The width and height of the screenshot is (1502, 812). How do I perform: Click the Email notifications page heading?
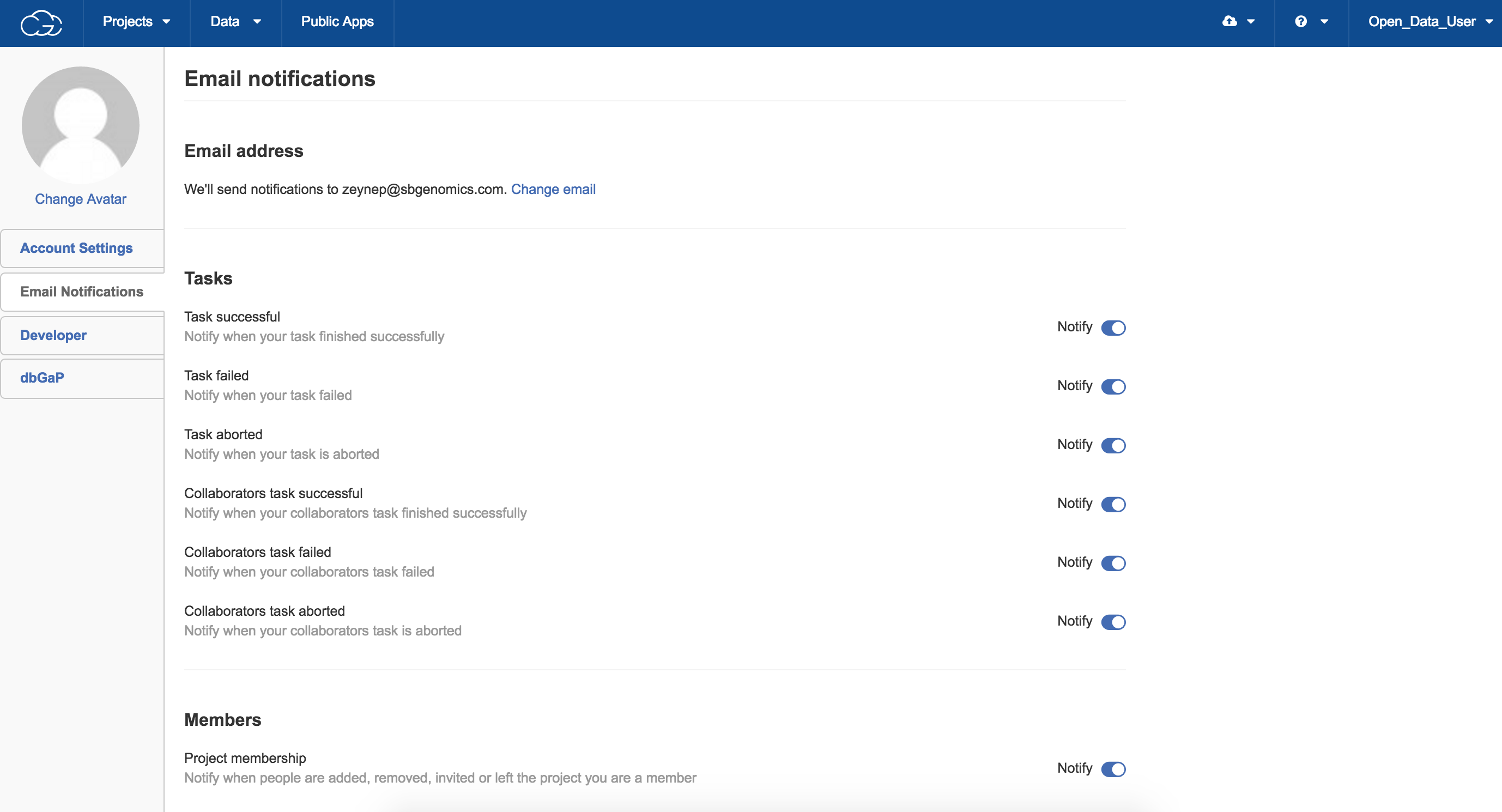280,78
